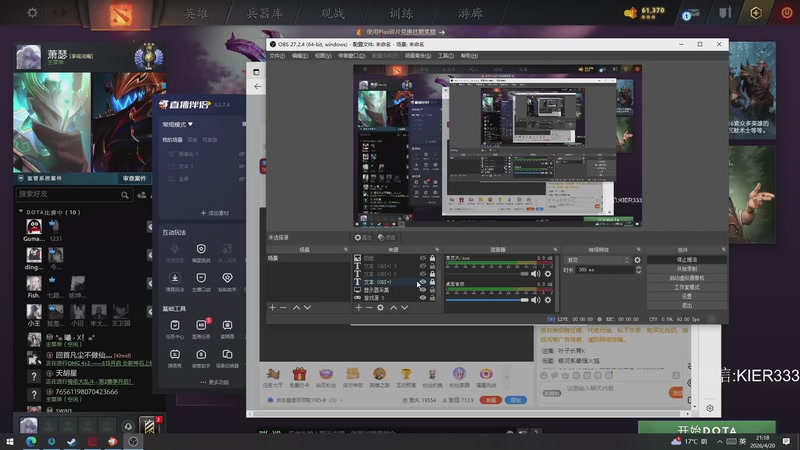Image resolution: width=800 pixels, height=450 pixels.
Task: Open the Dota mail notification icon
Action: click(691, 14)
